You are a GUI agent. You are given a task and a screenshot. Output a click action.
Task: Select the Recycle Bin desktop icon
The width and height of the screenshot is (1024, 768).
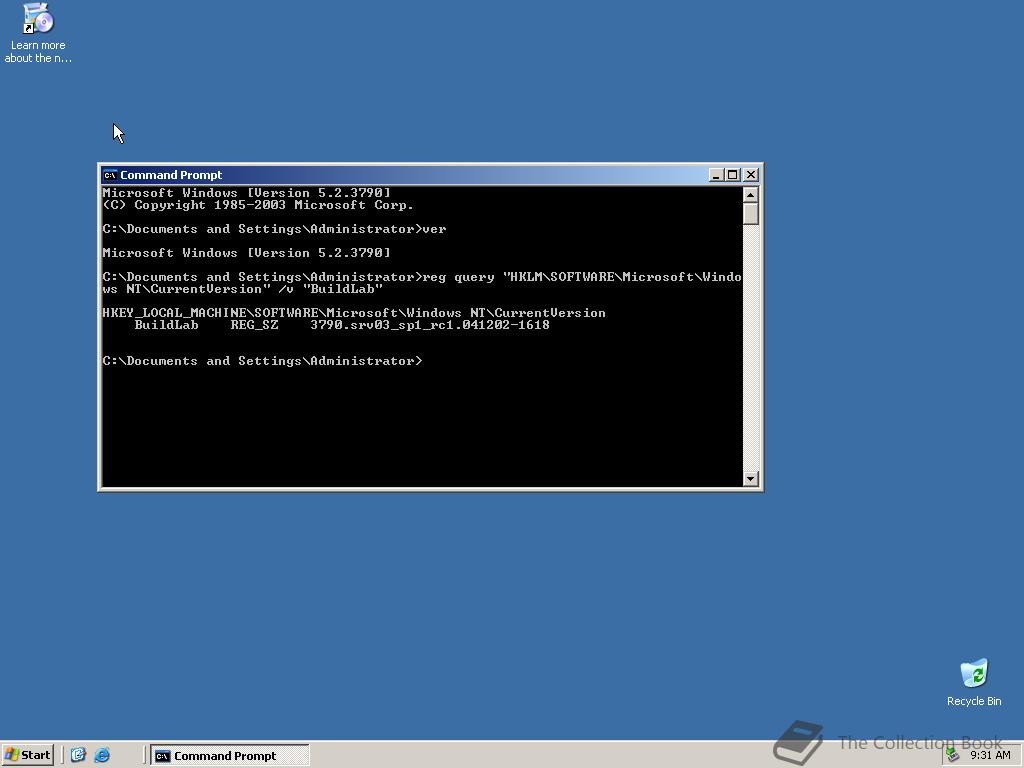[x=974, y=682]
